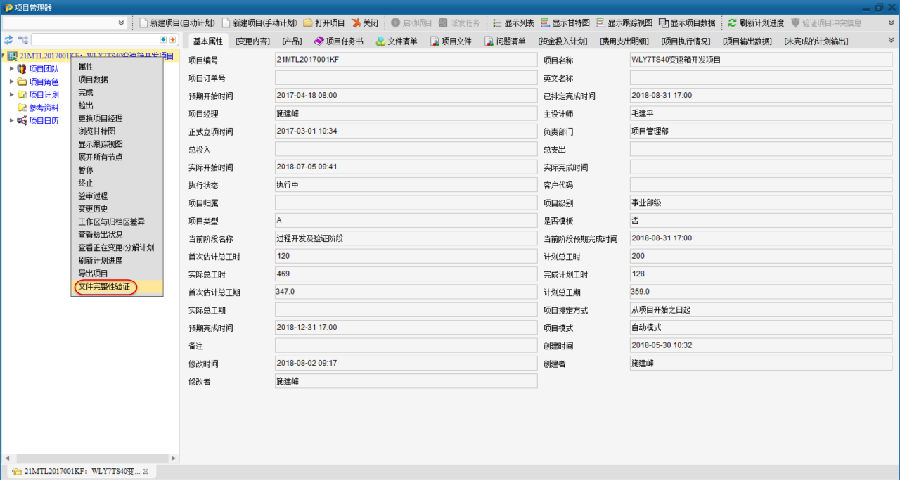
Task: Click the empty 英文名称 field
Action: click(x=761, y=78)
